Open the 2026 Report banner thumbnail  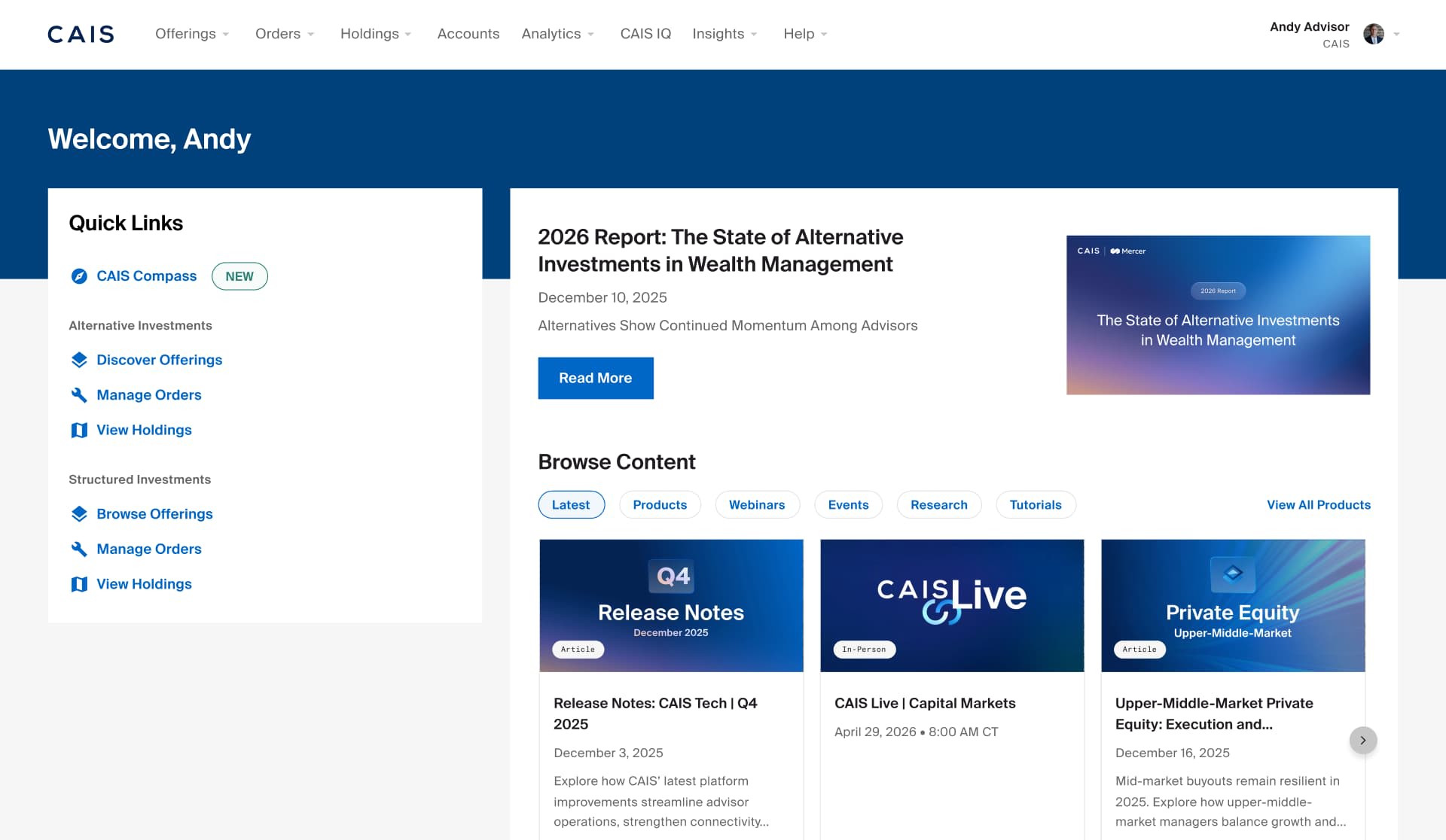pos(1217,315)
